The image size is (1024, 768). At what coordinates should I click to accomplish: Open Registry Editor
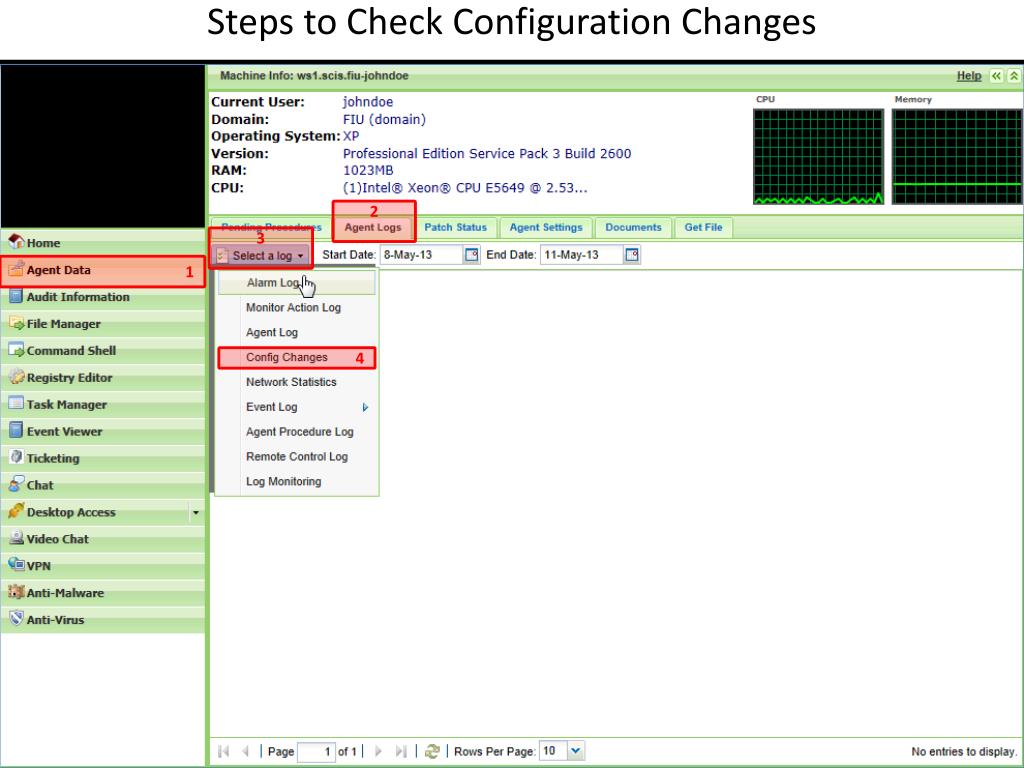(102, 377)
